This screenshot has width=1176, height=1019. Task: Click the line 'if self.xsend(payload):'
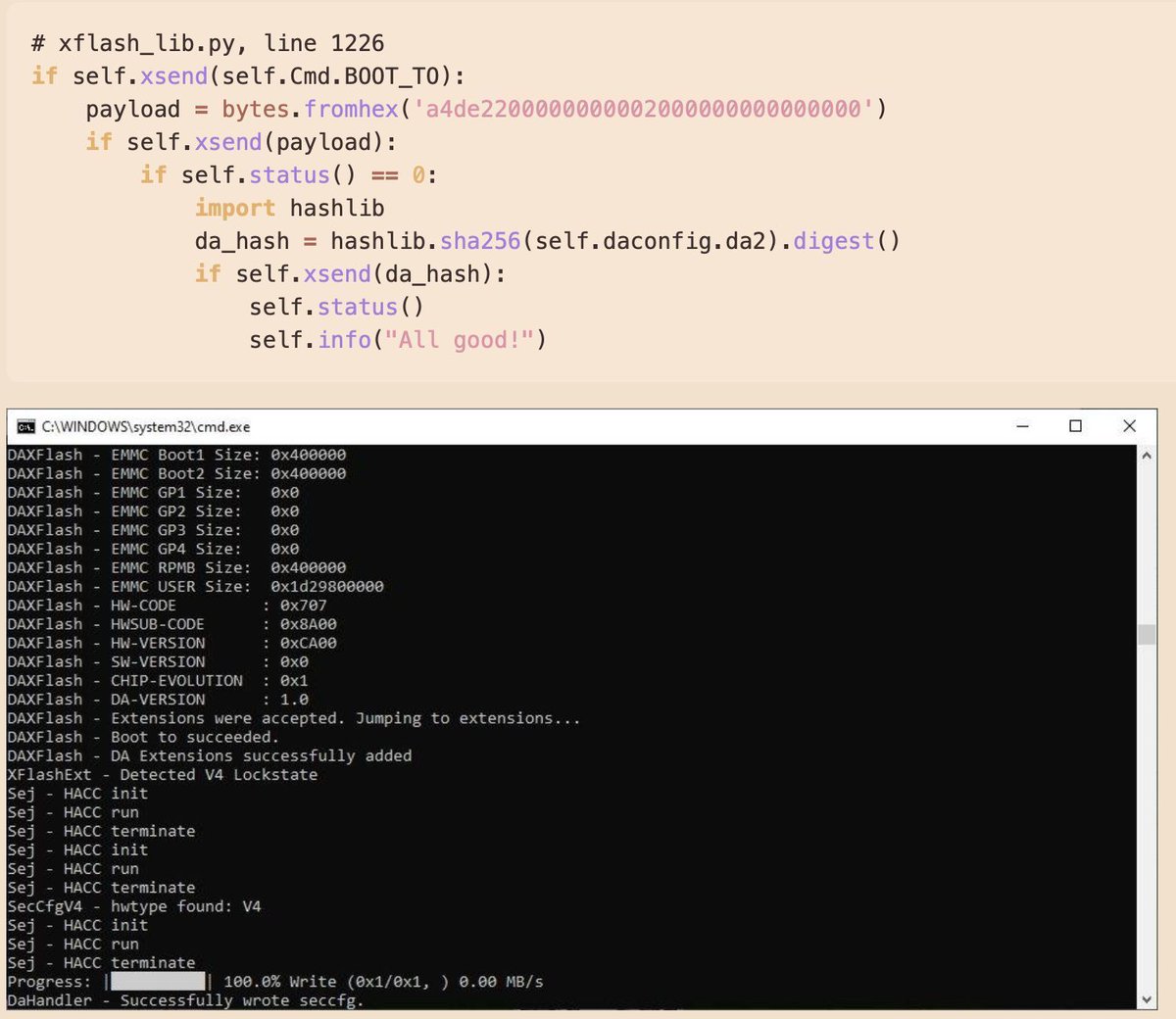tap(241, 142)
